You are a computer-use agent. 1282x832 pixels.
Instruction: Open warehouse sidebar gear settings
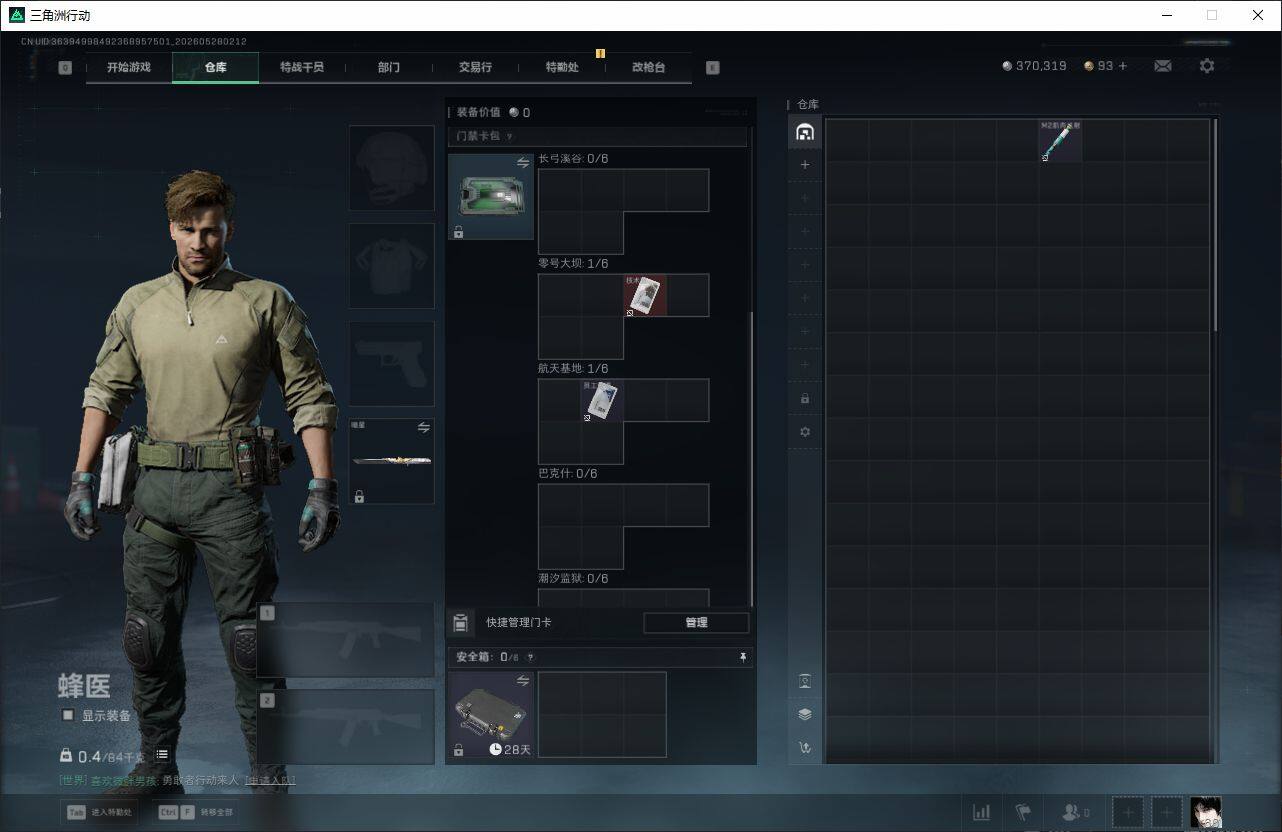click(805, 432)
